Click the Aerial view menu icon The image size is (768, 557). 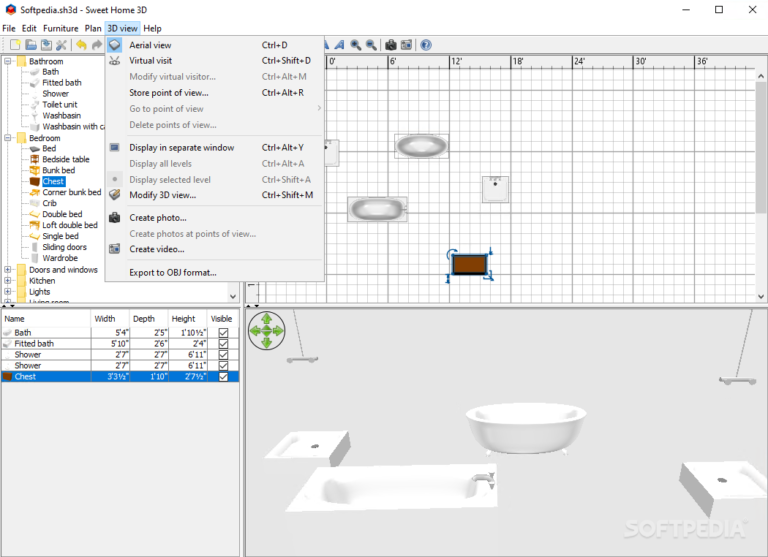(x=115, y=45)
